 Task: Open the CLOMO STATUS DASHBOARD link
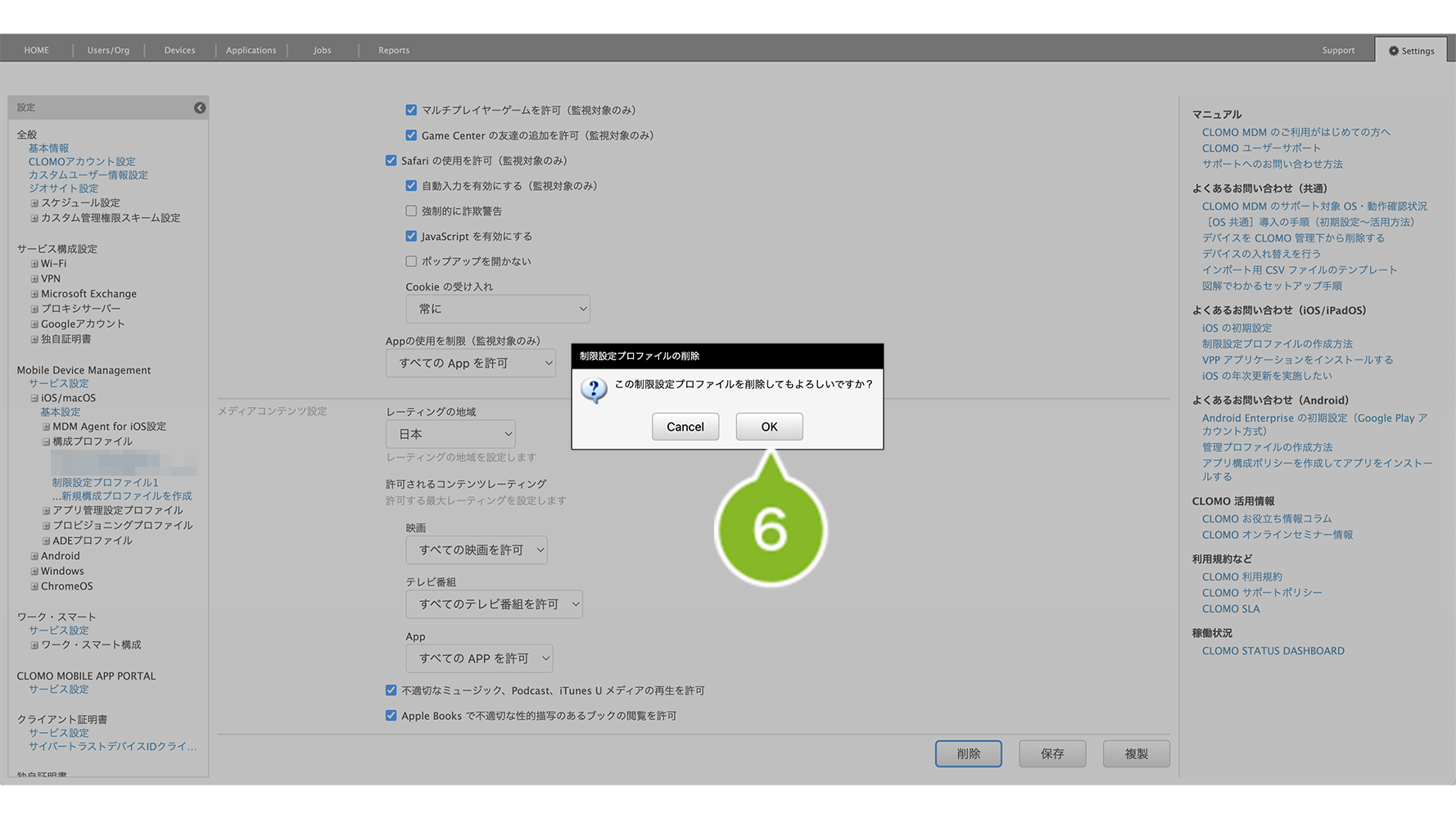click(x=1273, y=651)
